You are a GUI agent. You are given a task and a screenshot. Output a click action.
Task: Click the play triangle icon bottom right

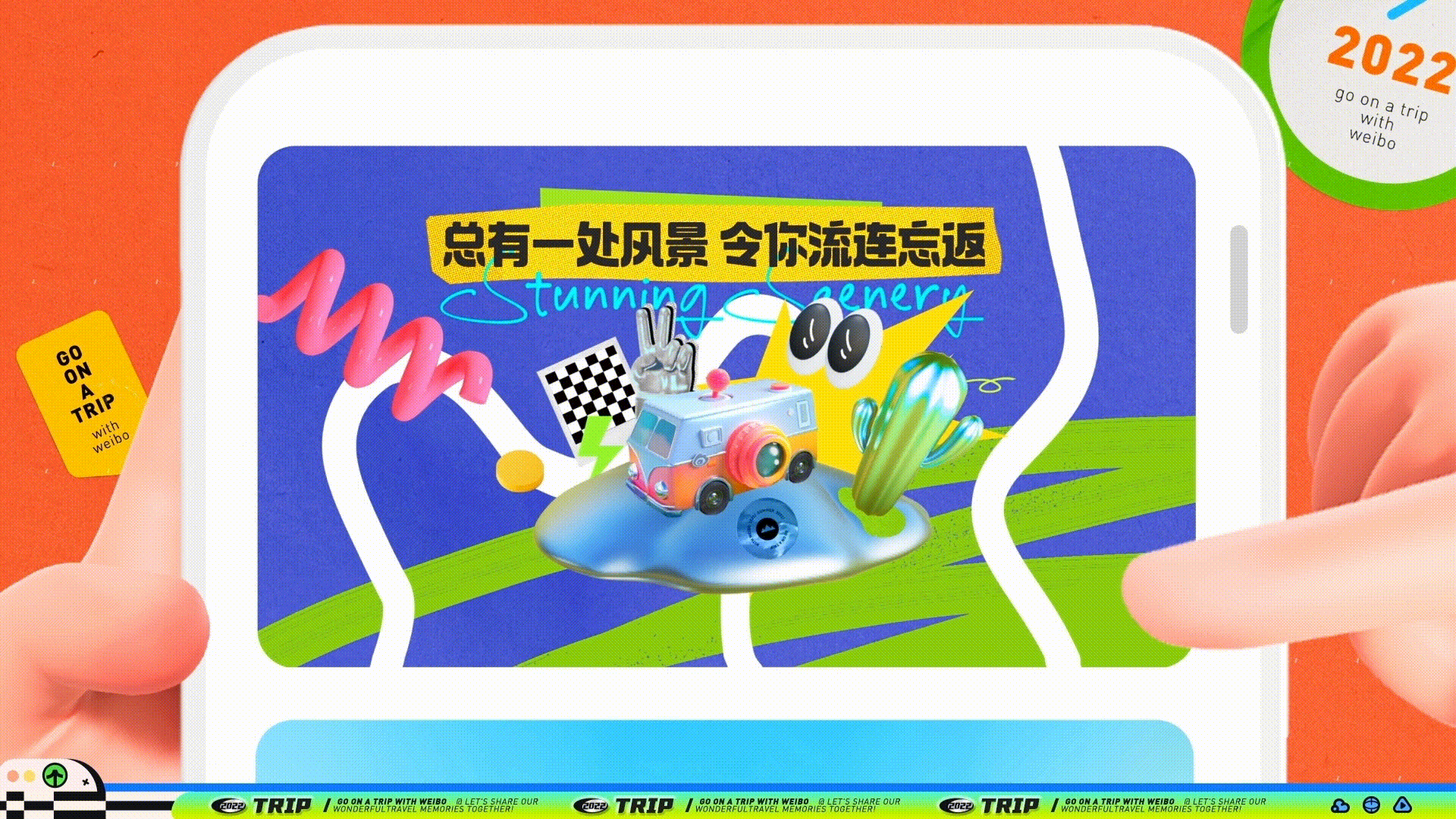[x=1403, y=805]
